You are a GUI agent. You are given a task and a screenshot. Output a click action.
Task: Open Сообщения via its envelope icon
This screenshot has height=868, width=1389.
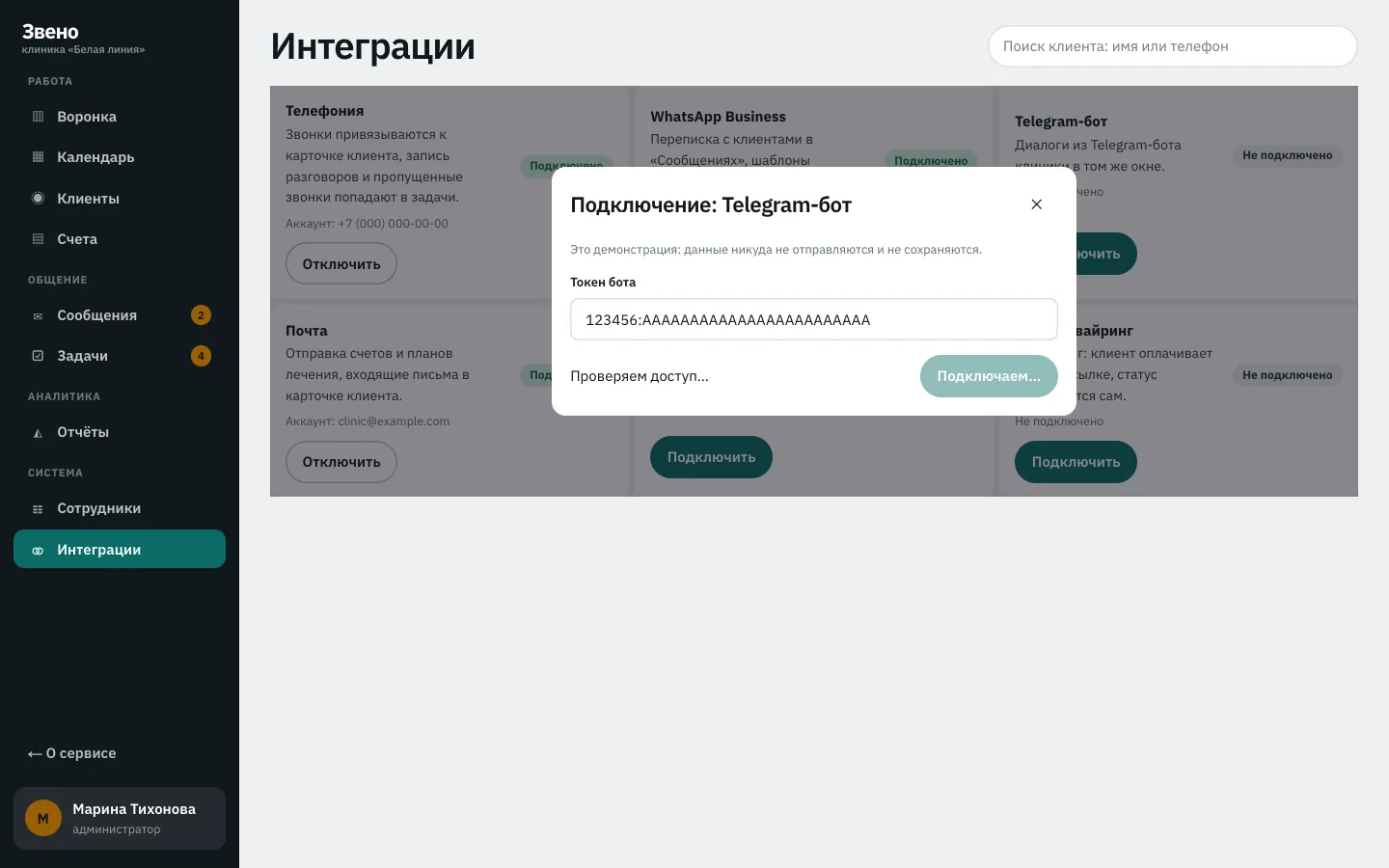(x=38, y=315)
